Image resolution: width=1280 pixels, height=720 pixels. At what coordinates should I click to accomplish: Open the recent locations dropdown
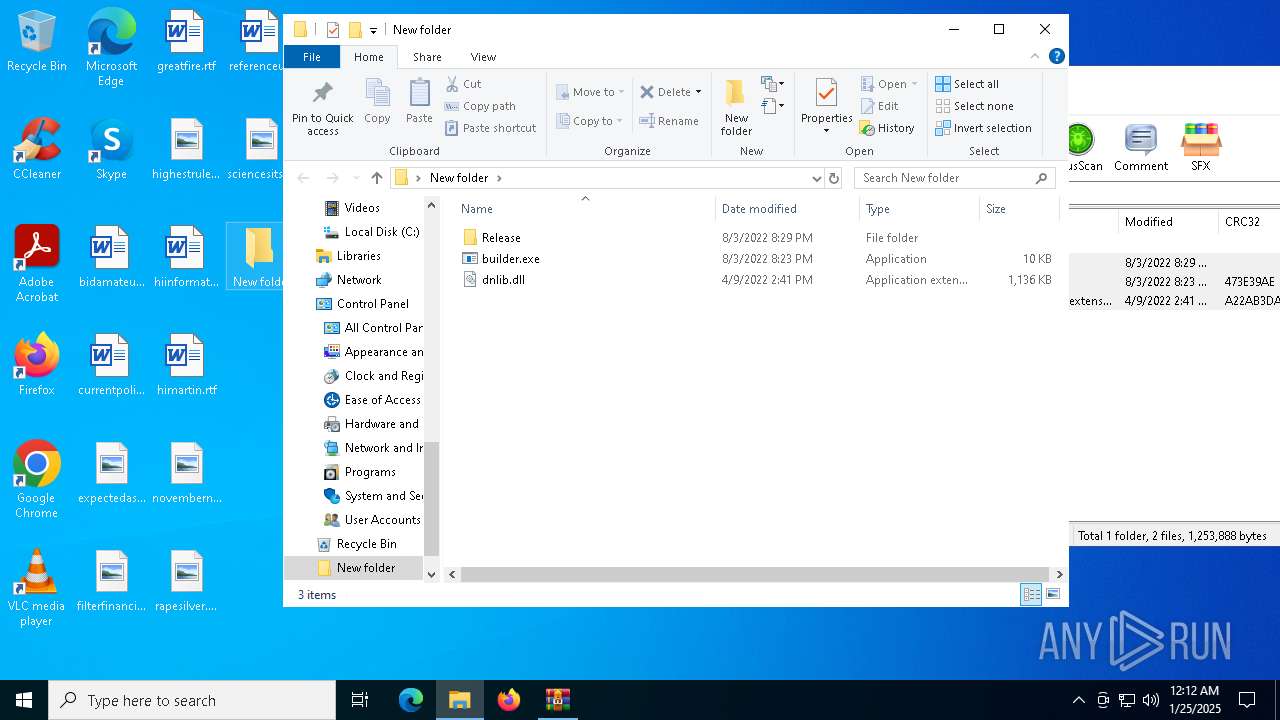point(356,178)
